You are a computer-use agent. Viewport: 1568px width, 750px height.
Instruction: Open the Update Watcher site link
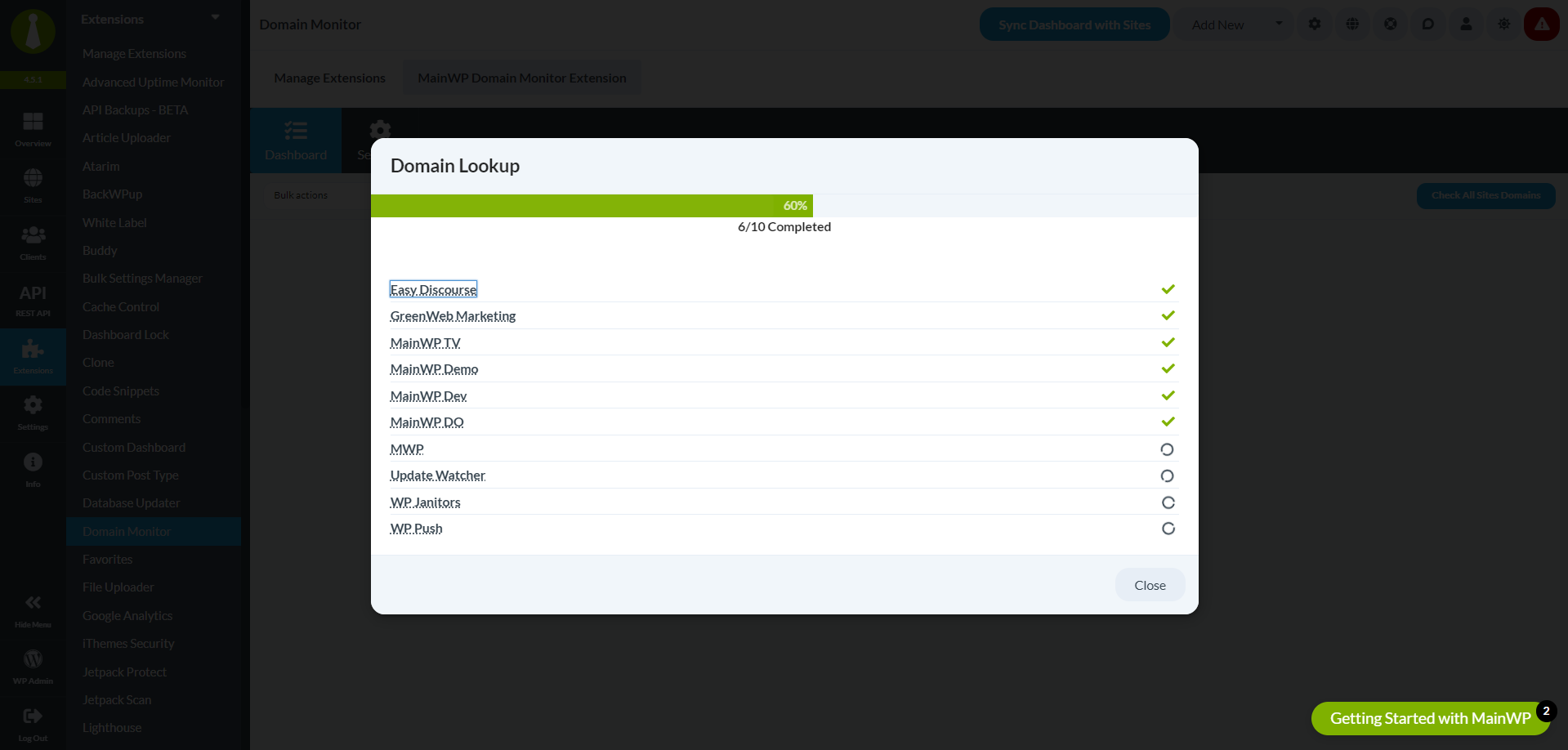click(x=437, y=475)
